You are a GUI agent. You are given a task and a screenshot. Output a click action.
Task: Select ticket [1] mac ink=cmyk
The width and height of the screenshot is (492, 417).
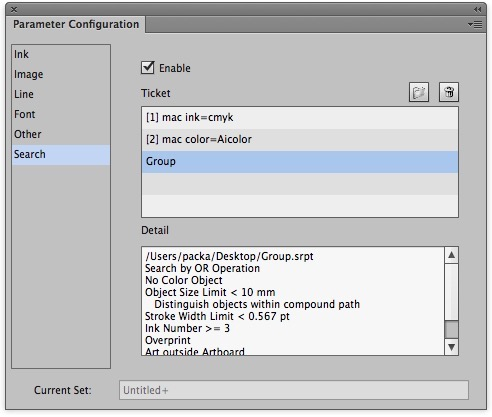300,118
